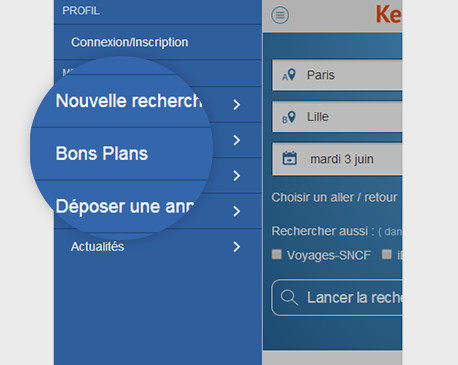Select the mardi 3 juin date field

337,159
